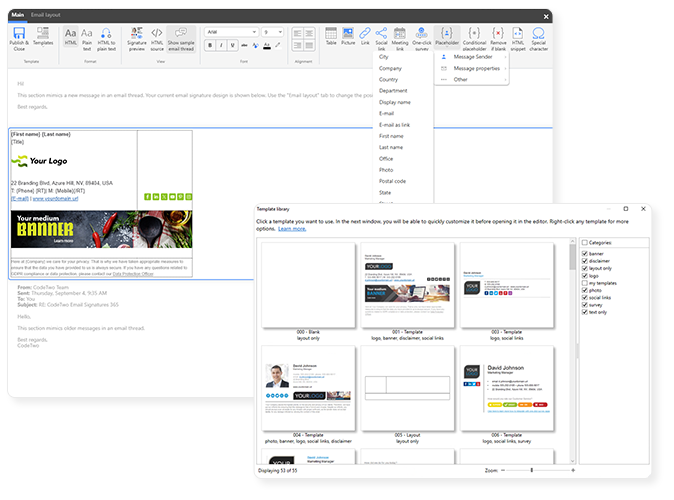Insert a Conditional placeholder
Image resolution: width=674 pixels, height=500 pixels.
pyautogui.click(x=475, y=39)
